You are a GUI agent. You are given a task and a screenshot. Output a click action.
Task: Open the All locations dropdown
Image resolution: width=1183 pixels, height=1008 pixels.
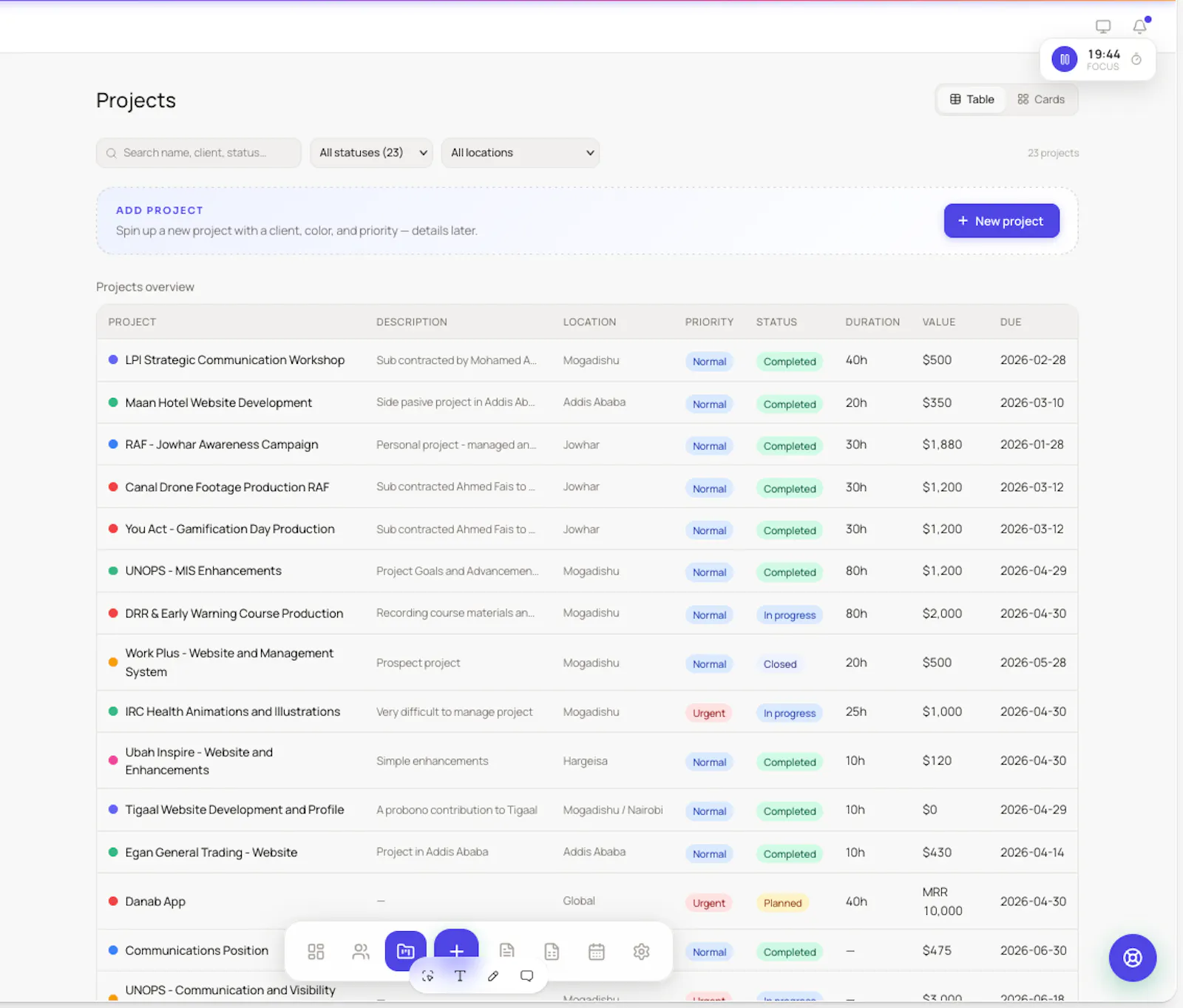pyautogui.click(x=520, y=152)
